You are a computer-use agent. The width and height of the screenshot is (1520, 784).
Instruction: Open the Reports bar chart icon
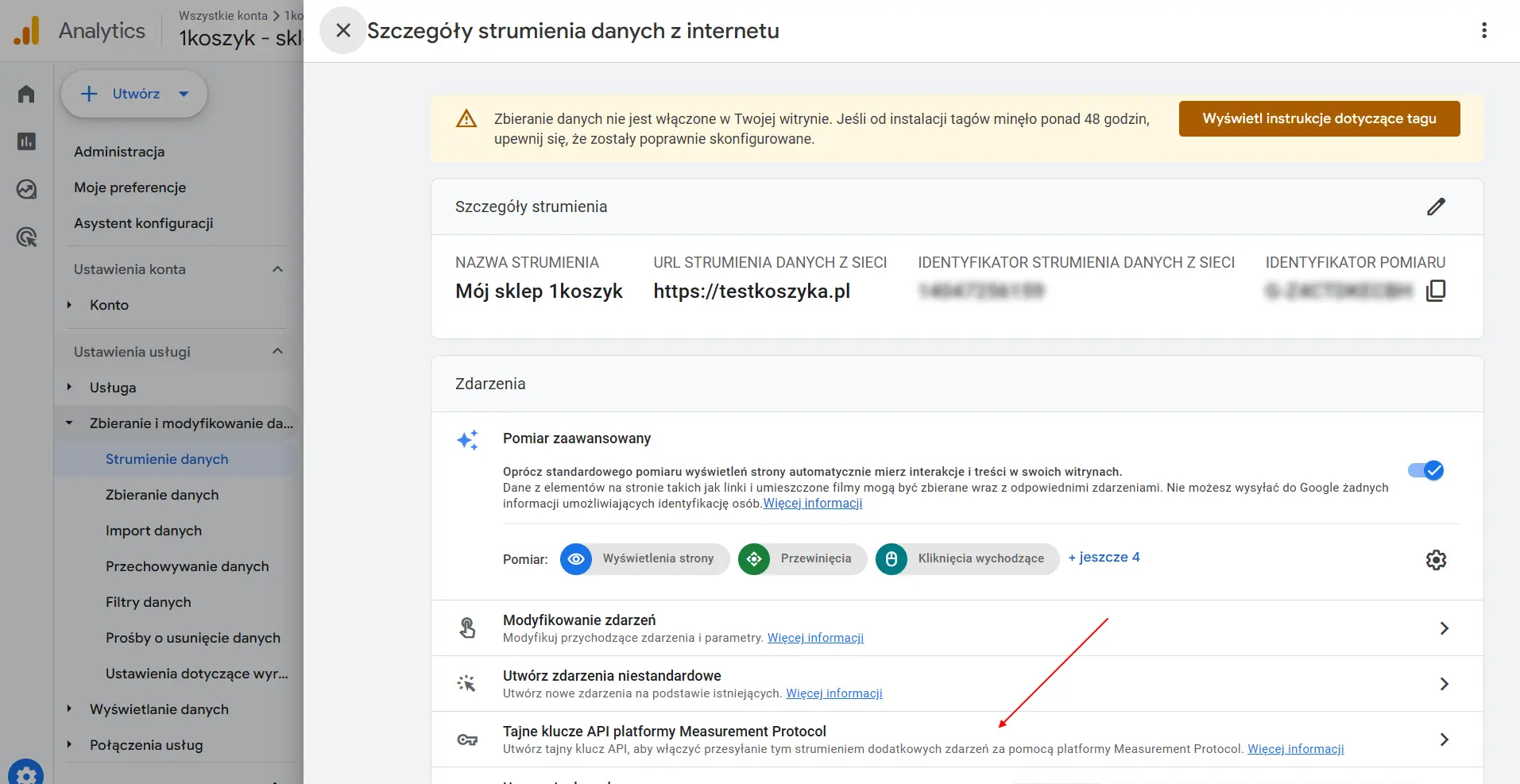26,141
